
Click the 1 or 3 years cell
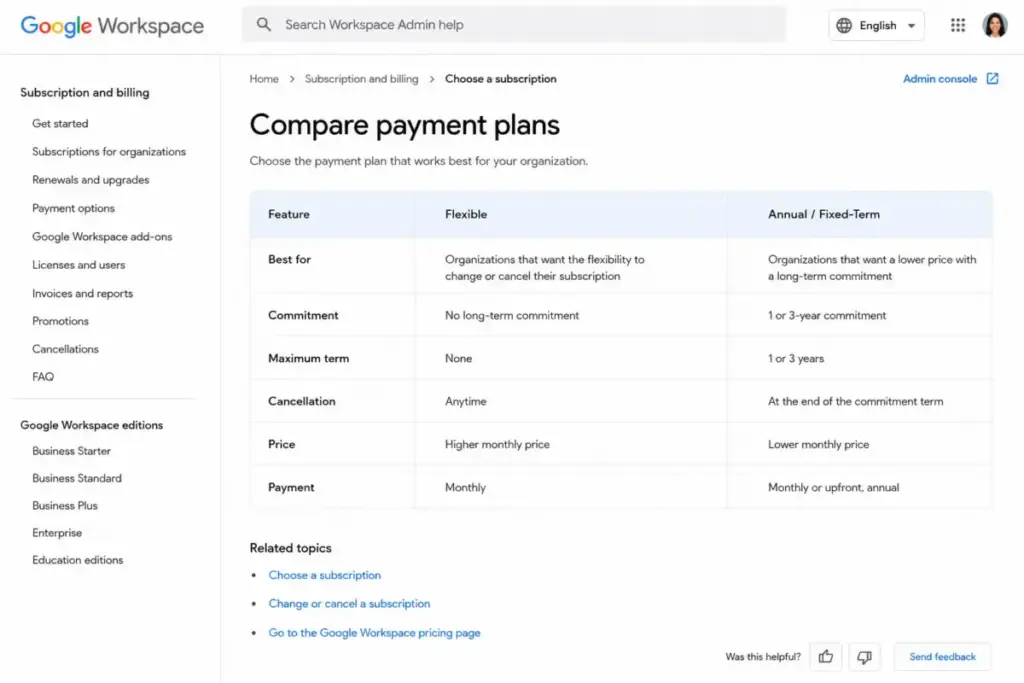pos(796,358)
